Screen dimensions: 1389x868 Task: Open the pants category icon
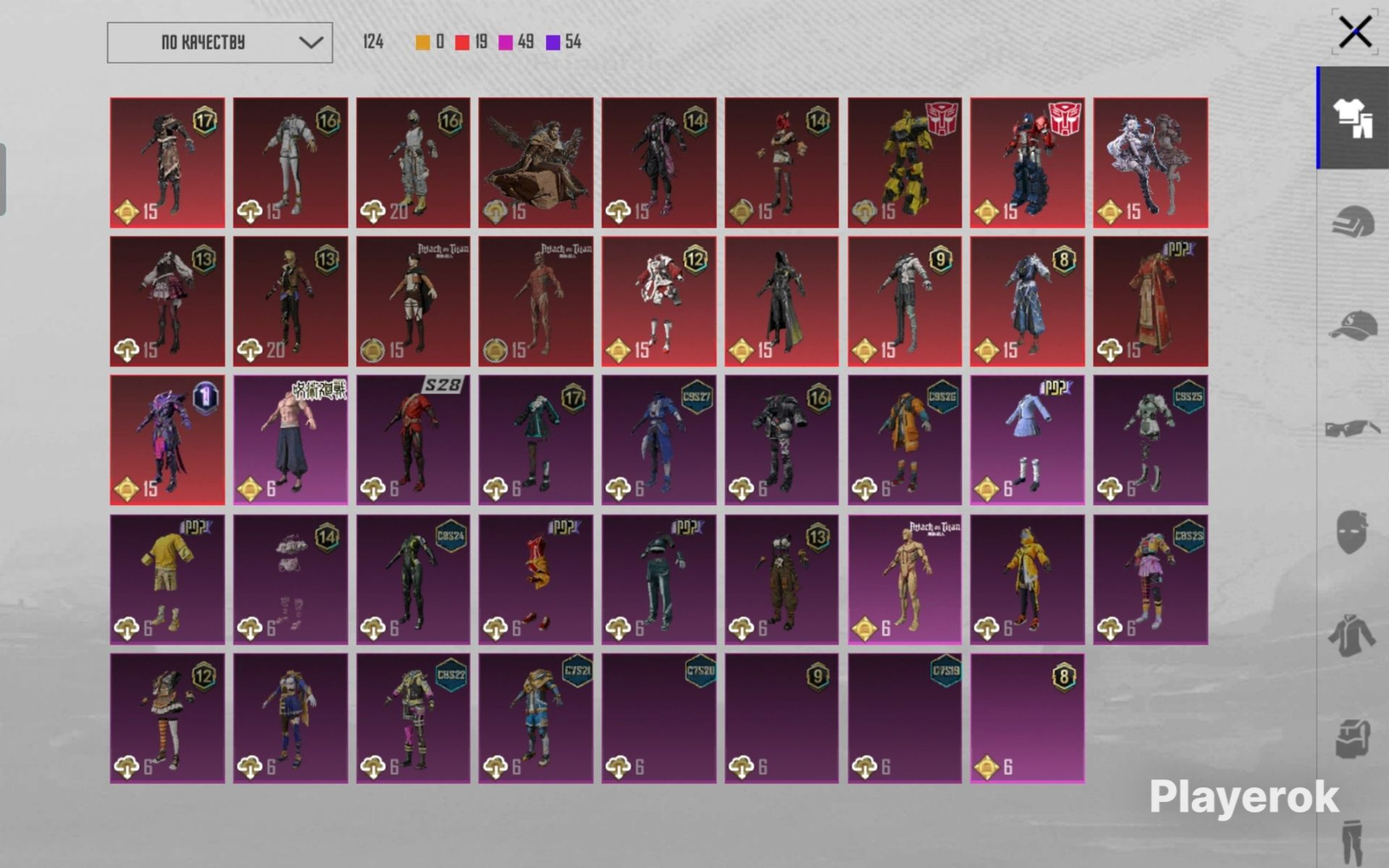(x=1353, y=840)
